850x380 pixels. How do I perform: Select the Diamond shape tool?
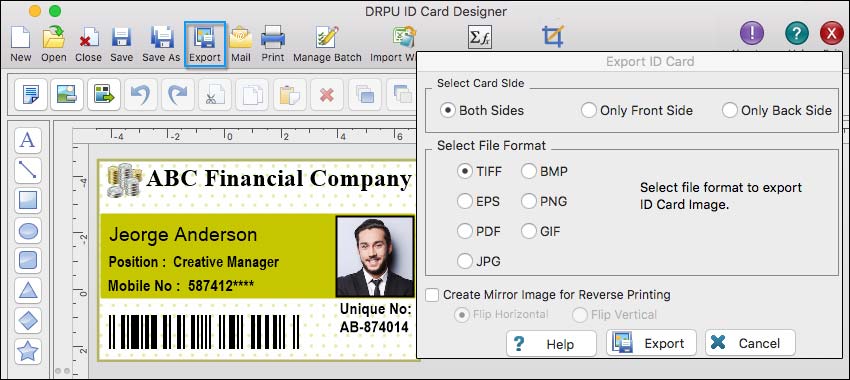(x=28, y=321)
